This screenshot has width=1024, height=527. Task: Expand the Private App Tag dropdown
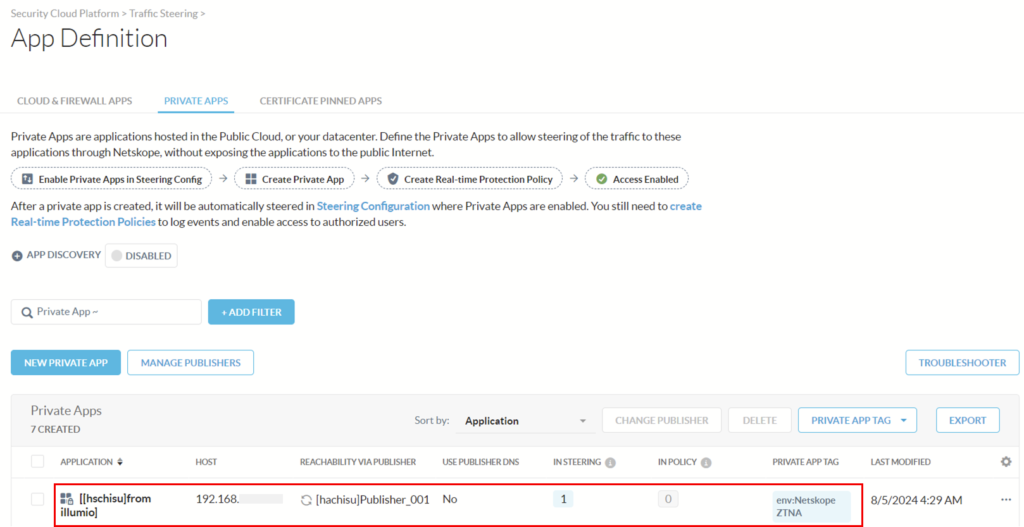coord(857,421)
